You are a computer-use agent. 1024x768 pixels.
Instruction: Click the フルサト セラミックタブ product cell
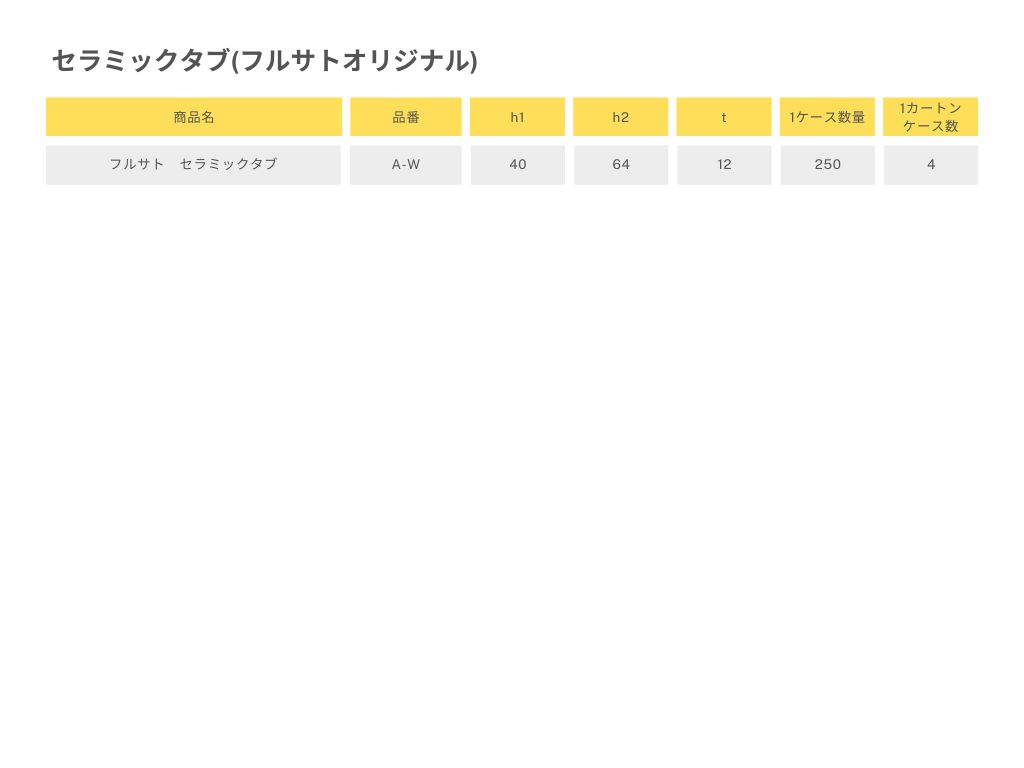tap(193, 165)
